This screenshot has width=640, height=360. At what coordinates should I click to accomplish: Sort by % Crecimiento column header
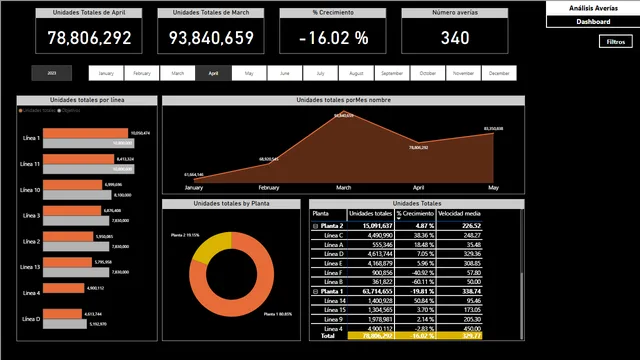coord(415,214)
